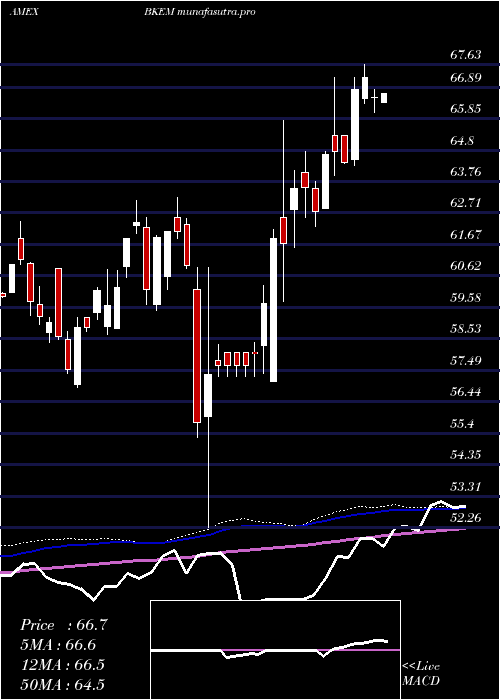500x700 pixels.
Task: Select the 63.76 price axis label
Action: point(466,171)
